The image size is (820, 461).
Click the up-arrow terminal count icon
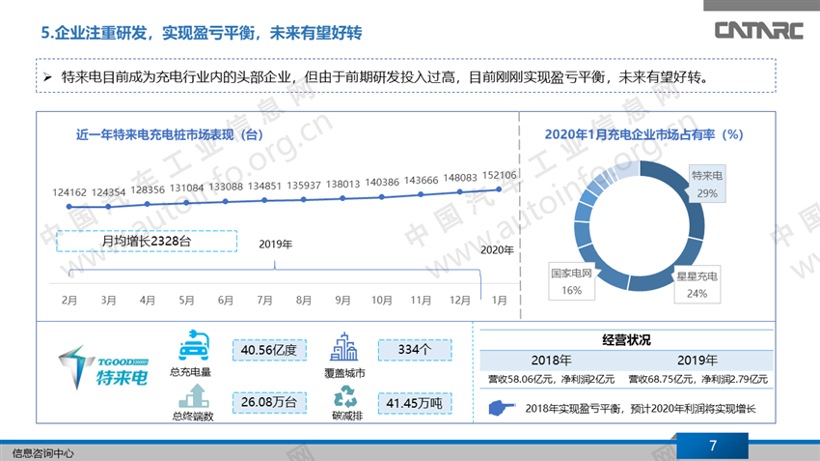point(193,396)
